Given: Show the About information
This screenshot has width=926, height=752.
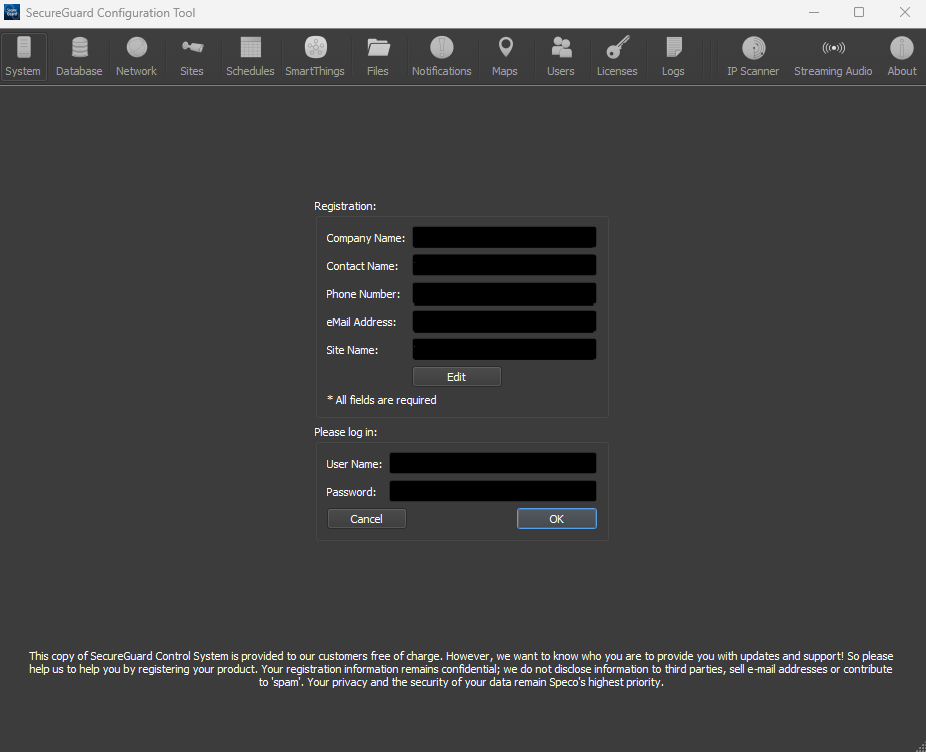Looking at the screenshot, I should [901, 55].
